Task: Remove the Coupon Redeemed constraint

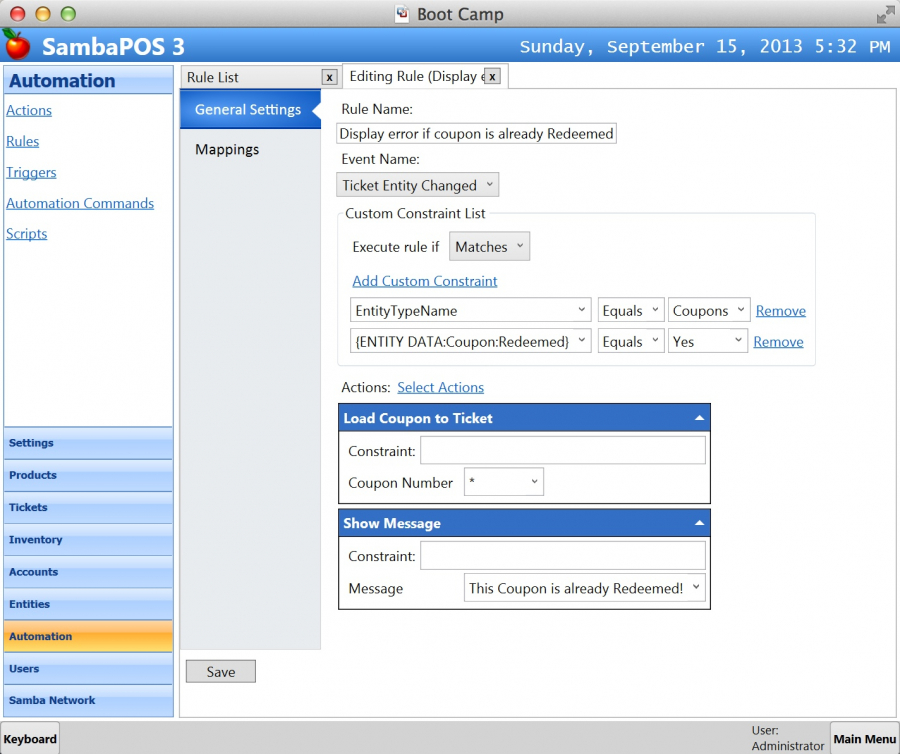Action: (x=778, y=342)
